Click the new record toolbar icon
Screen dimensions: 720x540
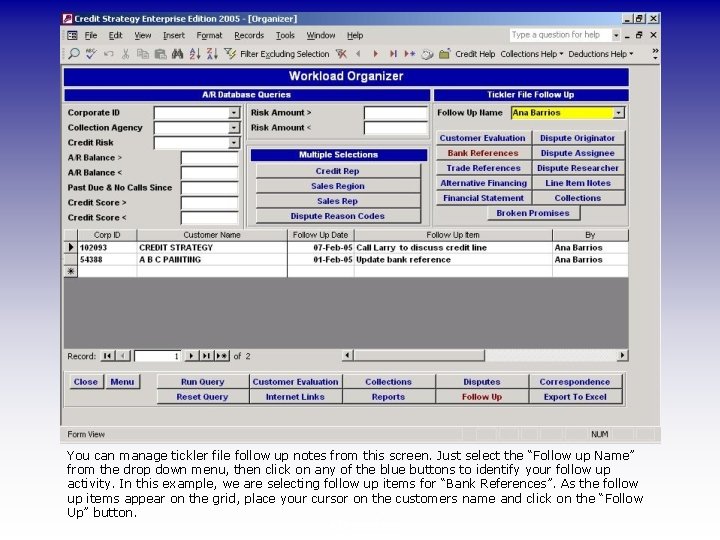pyautogui.click(x=410, y=54)
